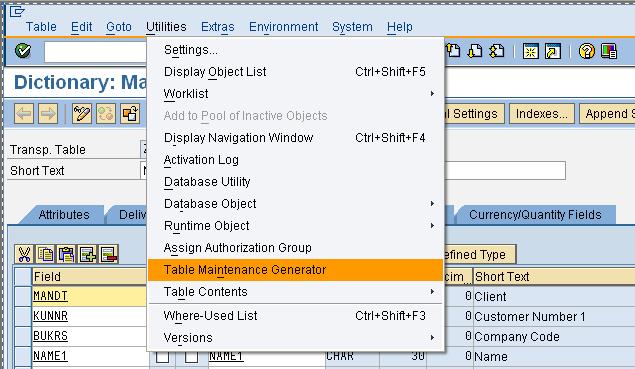Click the Insert Row icon
The width and height of the screenshot is (635, 369).
pos(88,254)
